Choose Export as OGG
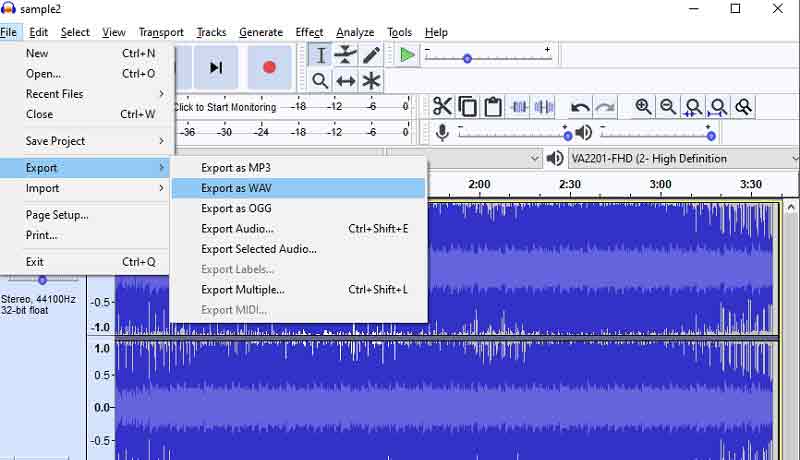 pyautogui.click(x=298, y=209)
